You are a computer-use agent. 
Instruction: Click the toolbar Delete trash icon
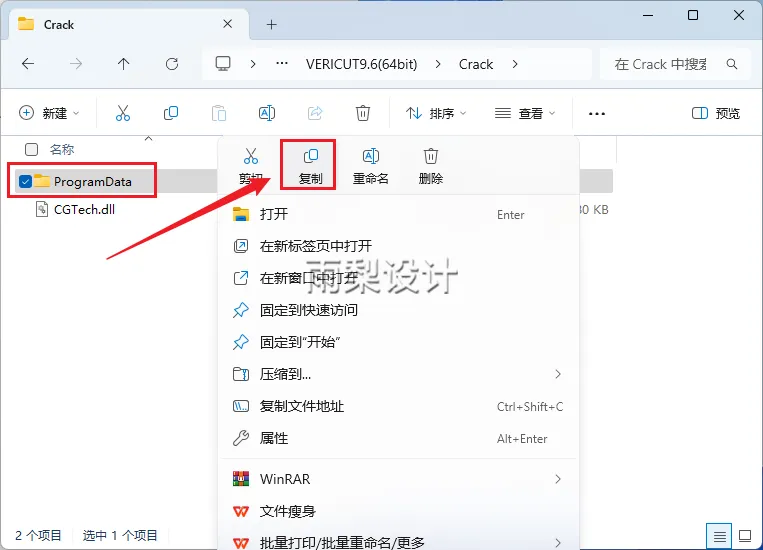(x=363, y=113)
